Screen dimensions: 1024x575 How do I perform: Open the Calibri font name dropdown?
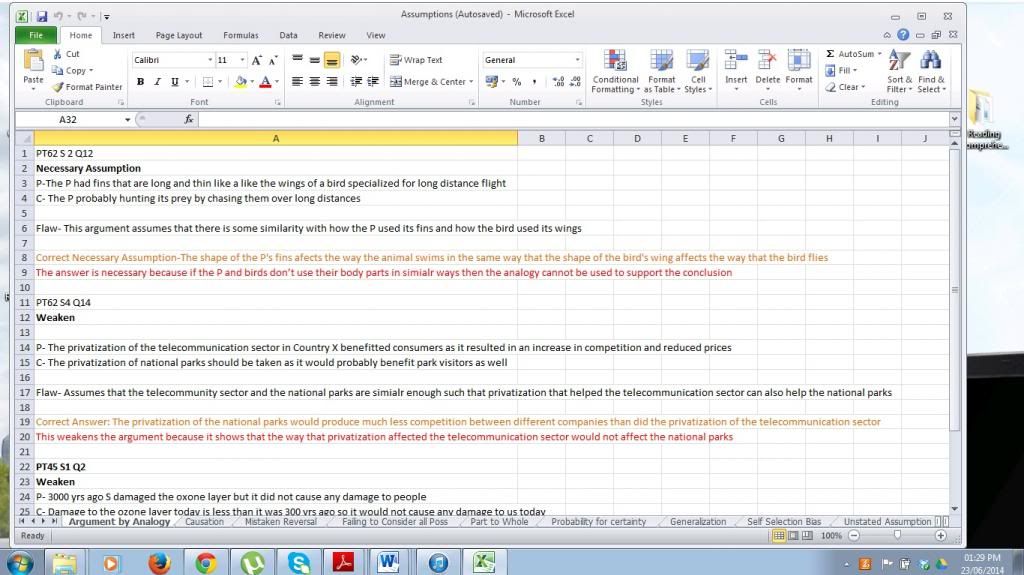point(210,60)
